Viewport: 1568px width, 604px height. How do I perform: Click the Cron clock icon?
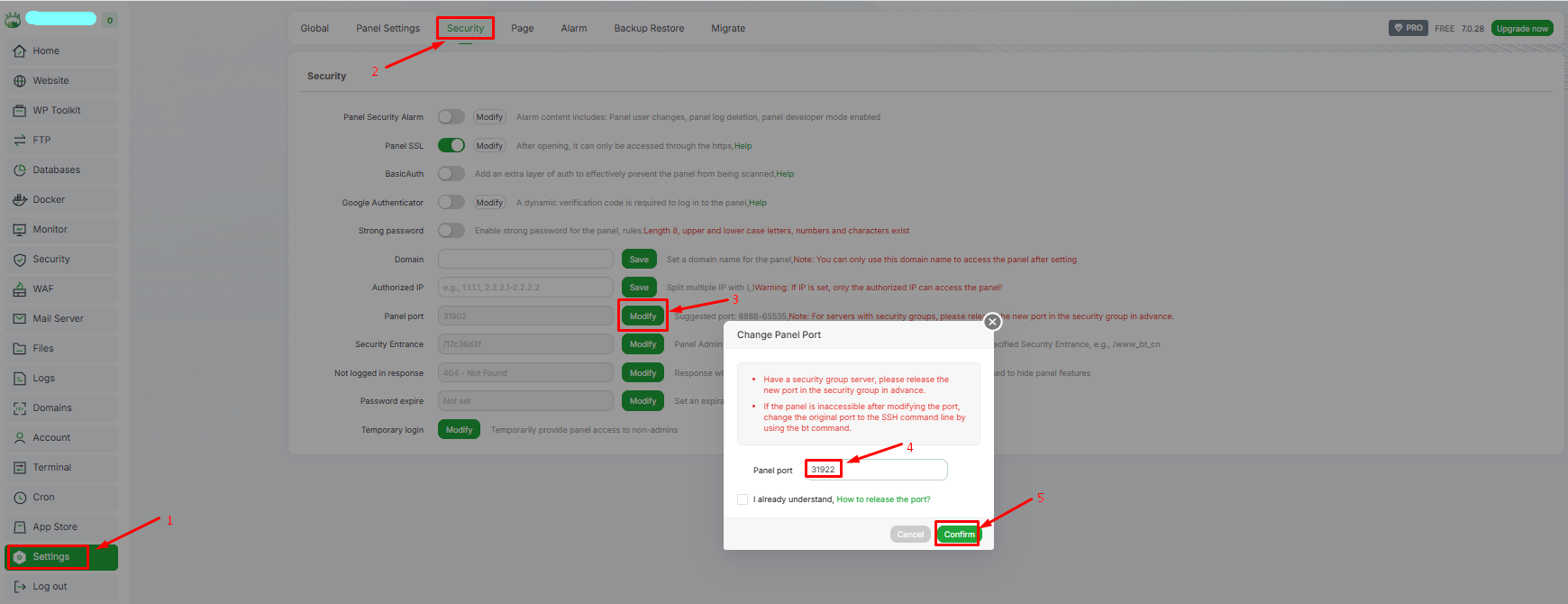[20, 498]
